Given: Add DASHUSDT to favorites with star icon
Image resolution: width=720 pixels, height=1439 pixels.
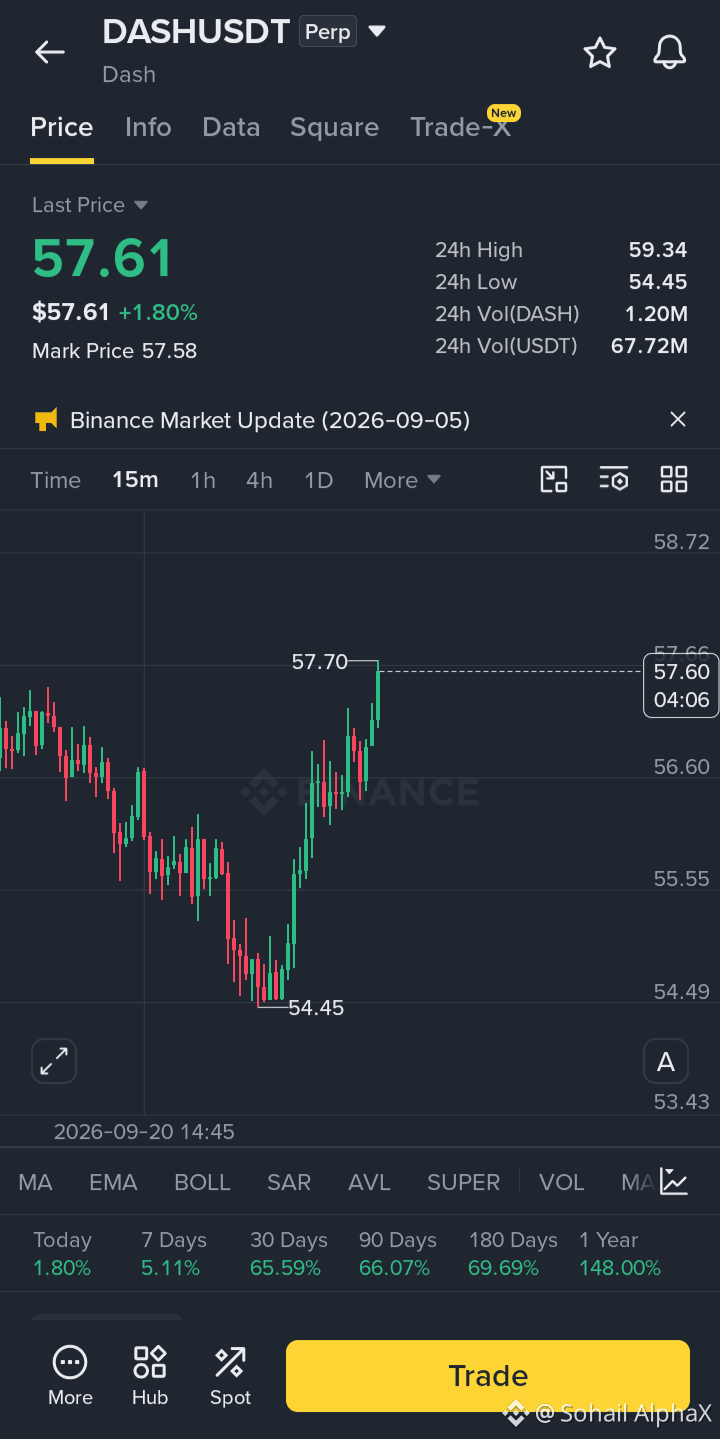Looking at the screenshot, I should tap(600, 52).
